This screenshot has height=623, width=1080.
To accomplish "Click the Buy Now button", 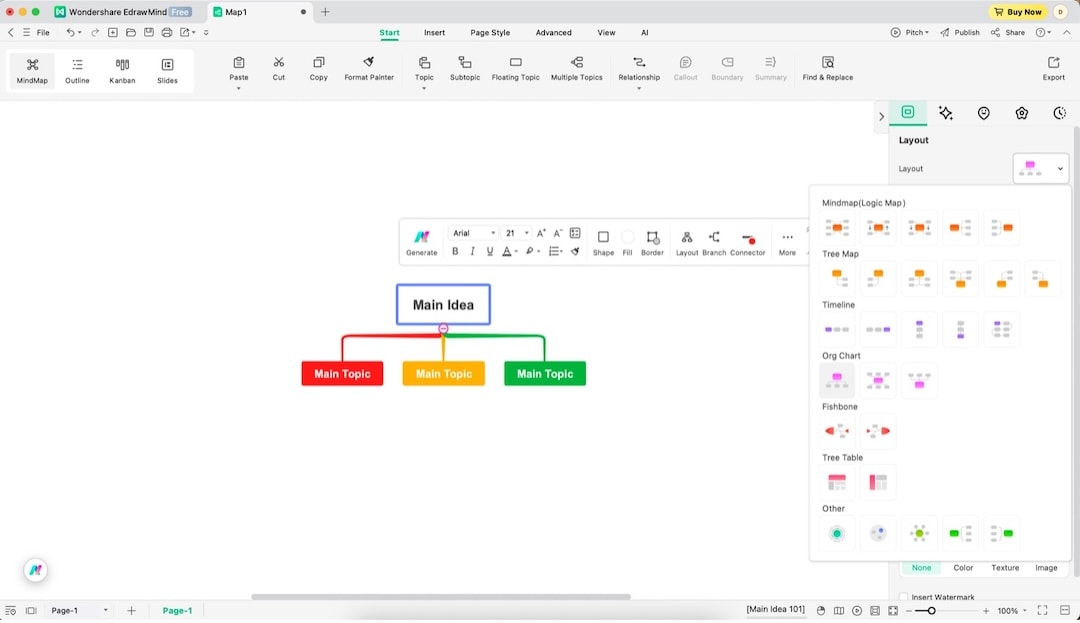I will 1018,12.
